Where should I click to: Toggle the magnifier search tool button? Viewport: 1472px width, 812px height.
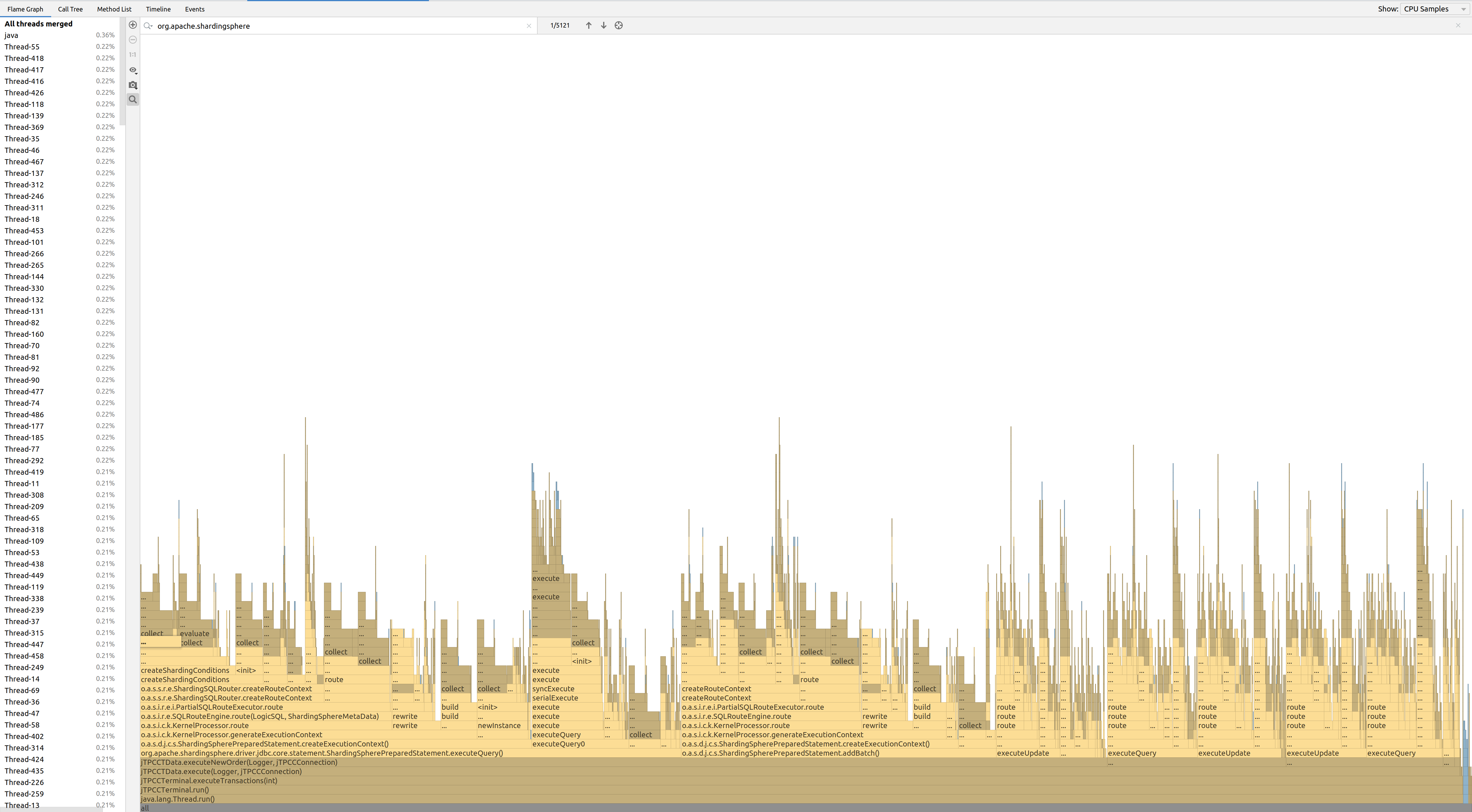[x=133, y=99]
